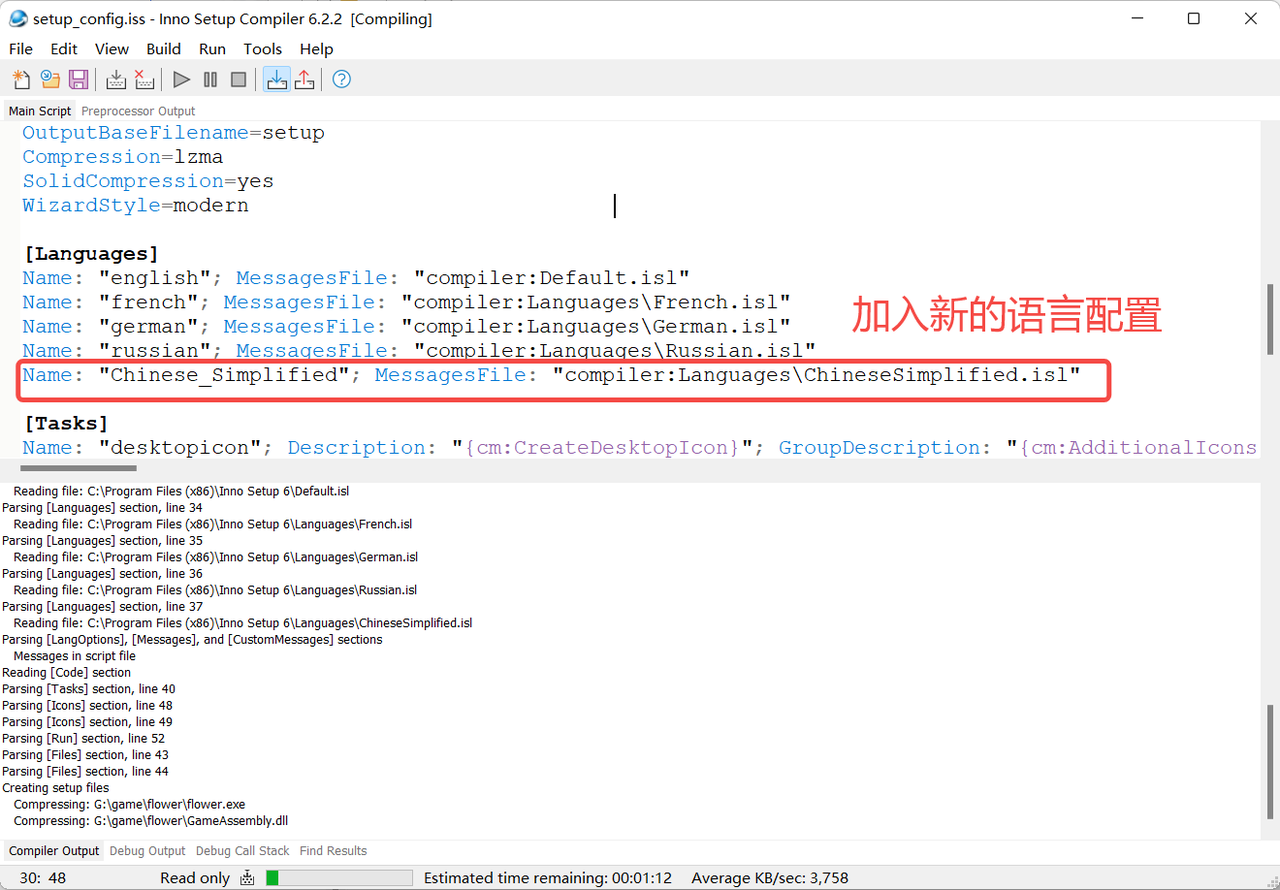The width and height of the screenshot is (1280, 890).
Task: Click the Open file folder icon
Action: [x=50, y=79]
